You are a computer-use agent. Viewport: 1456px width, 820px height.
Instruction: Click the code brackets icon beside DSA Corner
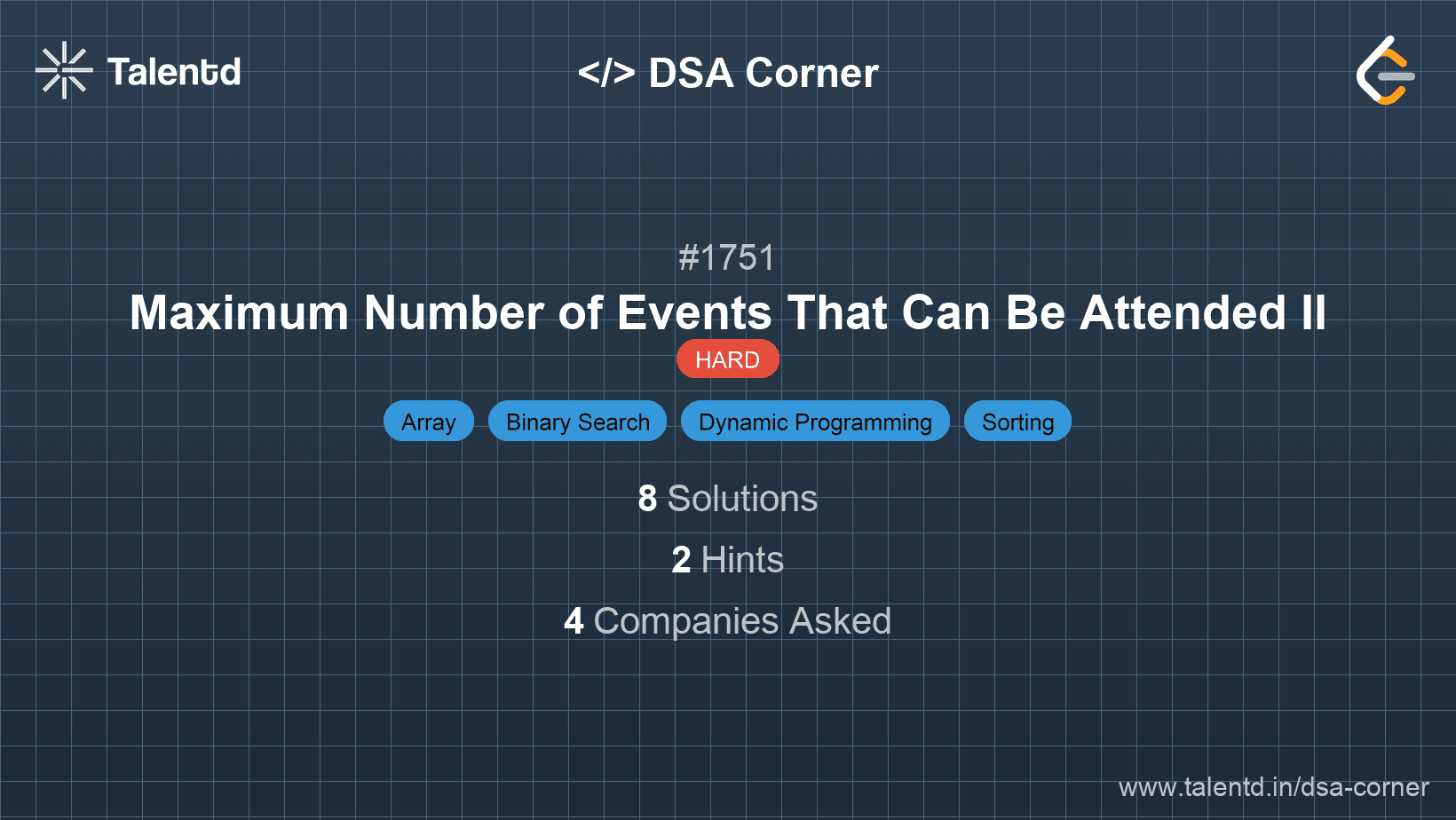[x=609, y=72]
